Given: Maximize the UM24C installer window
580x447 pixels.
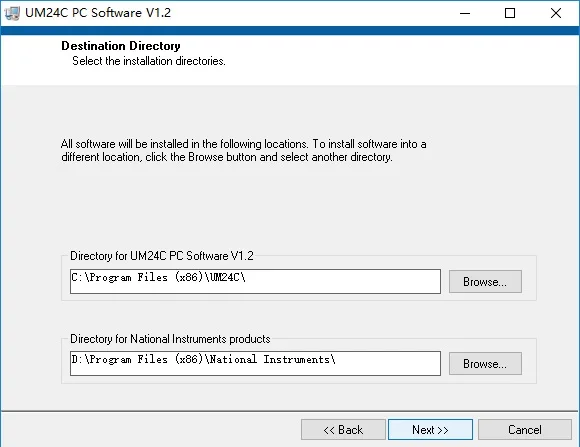Looking at the screenshot, I should point(510,13).
